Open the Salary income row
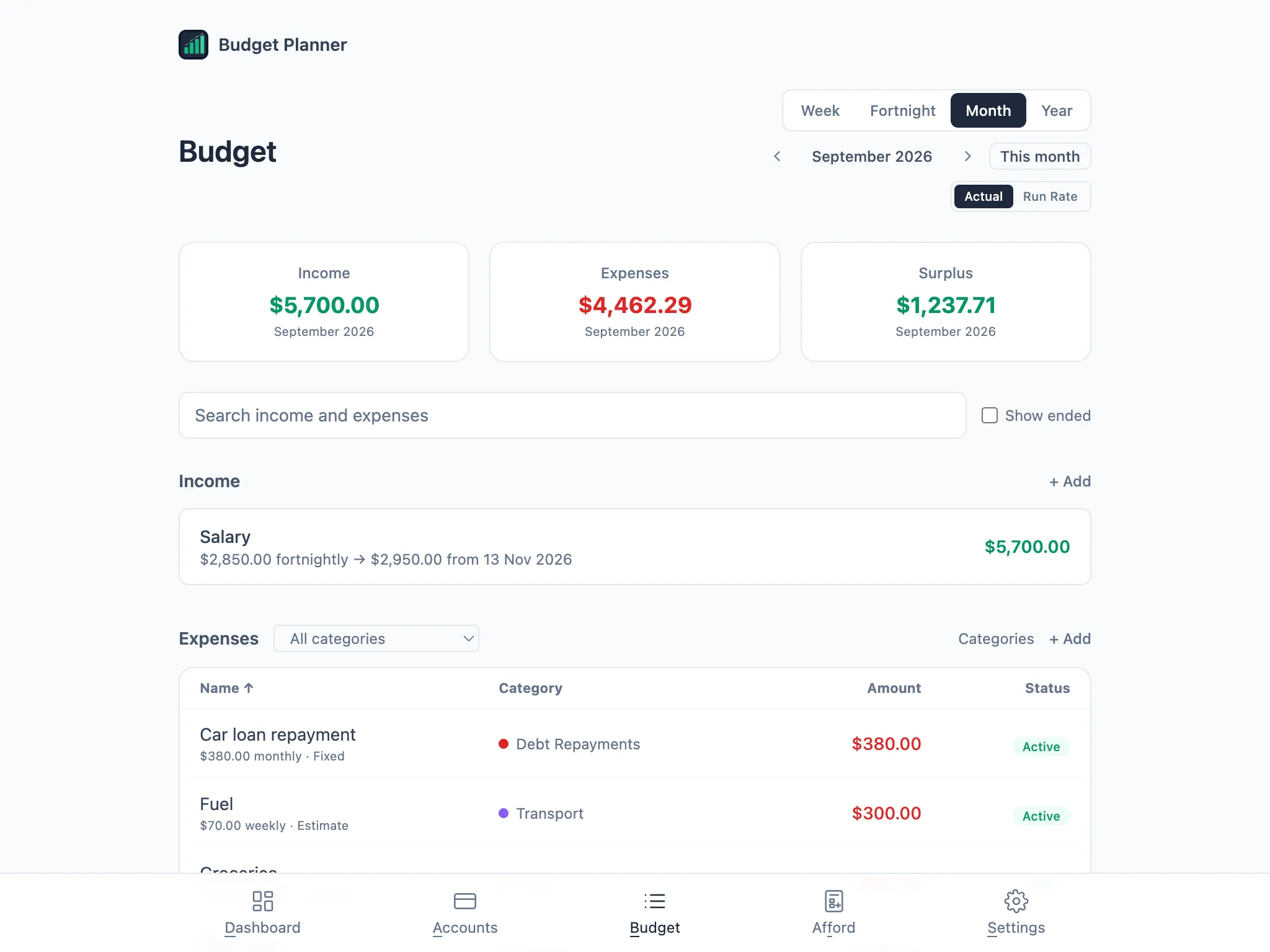 [635, 547]
